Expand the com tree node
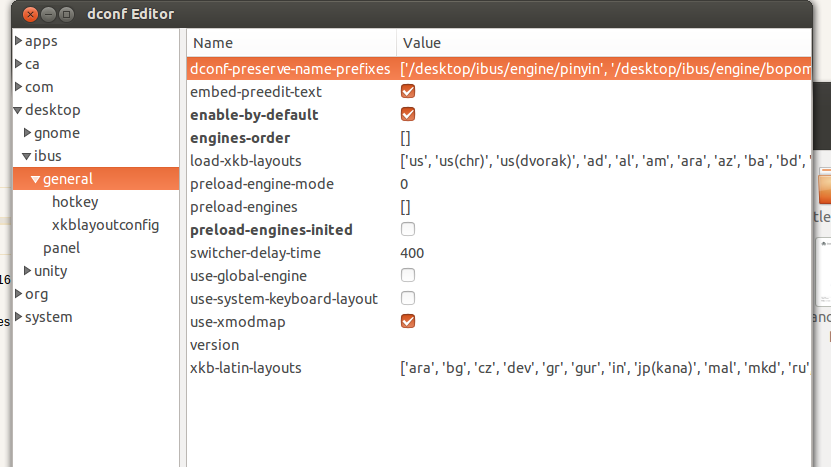Screen dimensions: 831x467 [x=19, y=86]
